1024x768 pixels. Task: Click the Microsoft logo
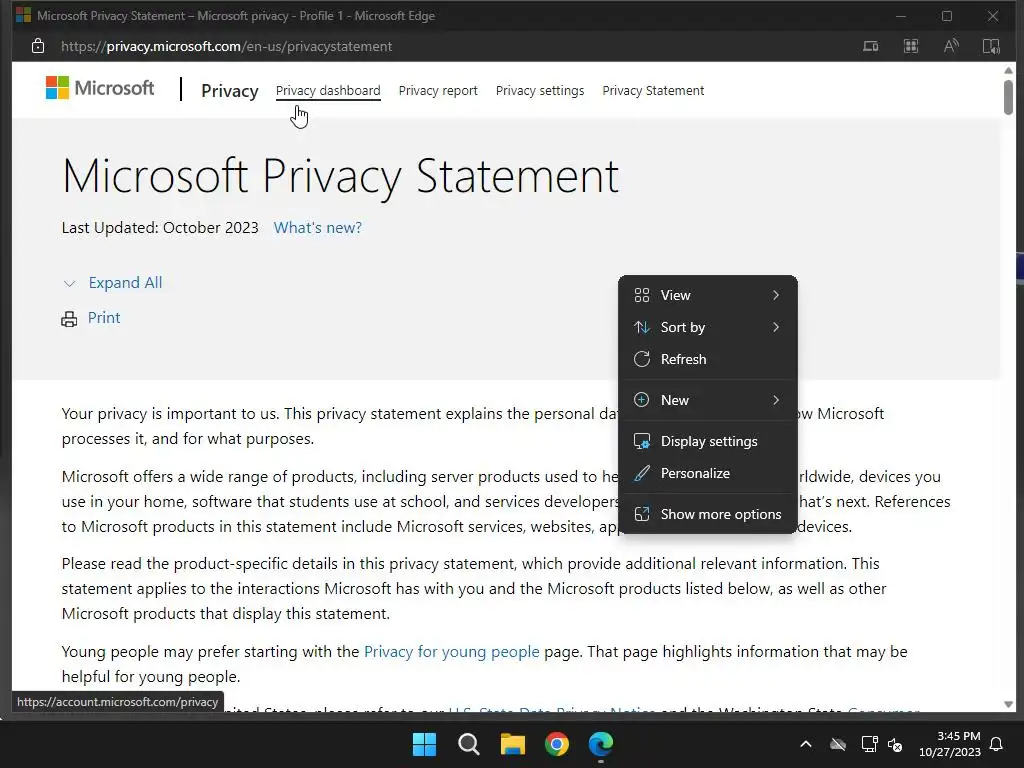tap(100, 88)
